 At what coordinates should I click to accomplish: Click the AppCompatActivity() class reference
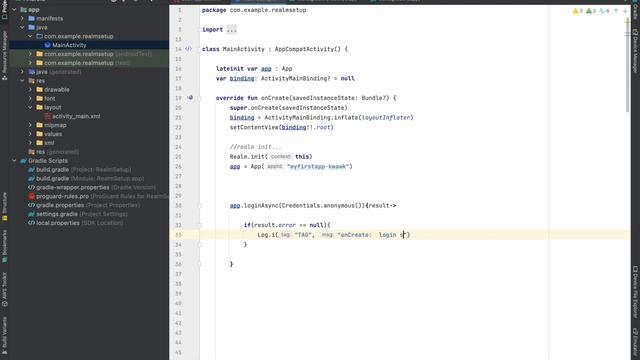(x=307, y=49)
